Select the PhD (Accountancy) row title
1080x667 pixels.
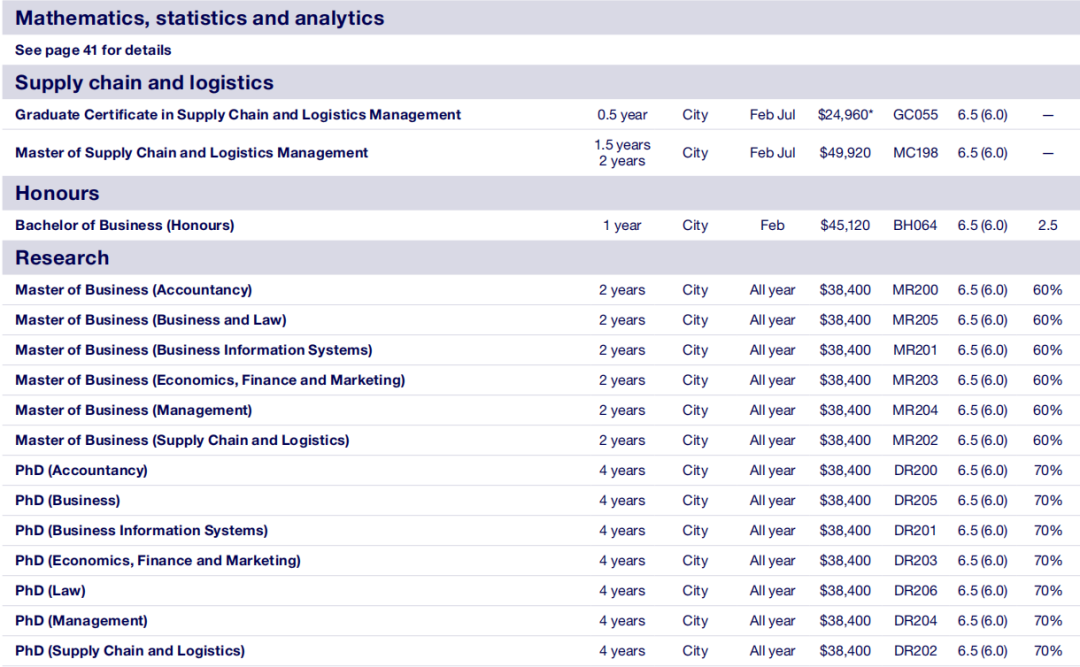(x=81, y=471)
